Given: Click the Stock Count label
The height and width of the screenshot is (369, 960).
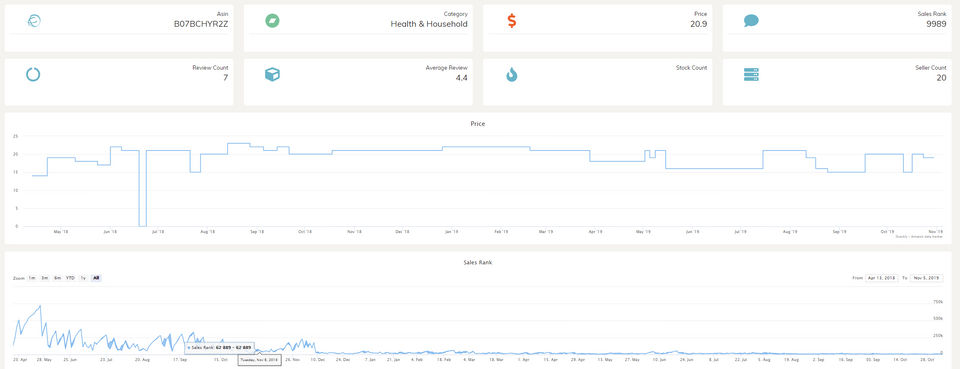Looking at the screenshot, I should click(691, 68).
